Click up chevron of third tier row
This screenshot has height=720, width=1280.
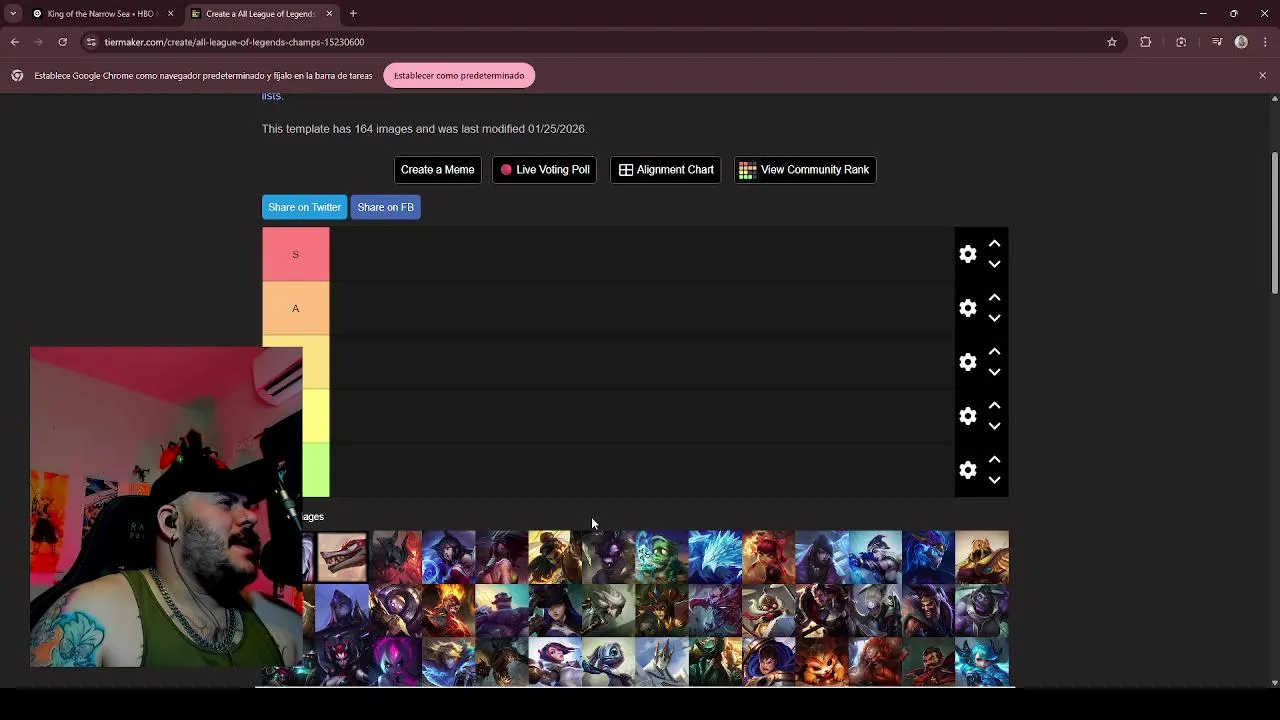tap(994, 352)
